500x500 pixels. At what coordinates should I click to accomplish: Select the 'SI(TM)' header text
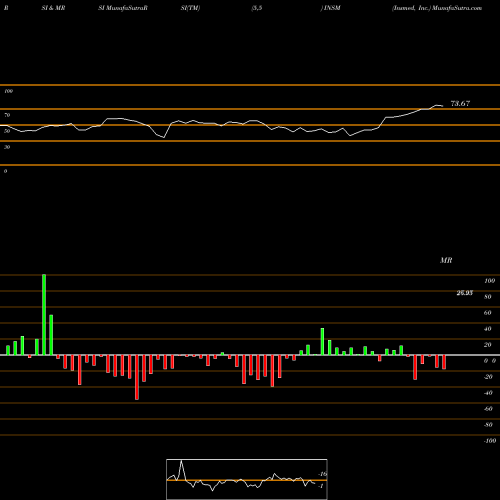(x=190, y=8)
